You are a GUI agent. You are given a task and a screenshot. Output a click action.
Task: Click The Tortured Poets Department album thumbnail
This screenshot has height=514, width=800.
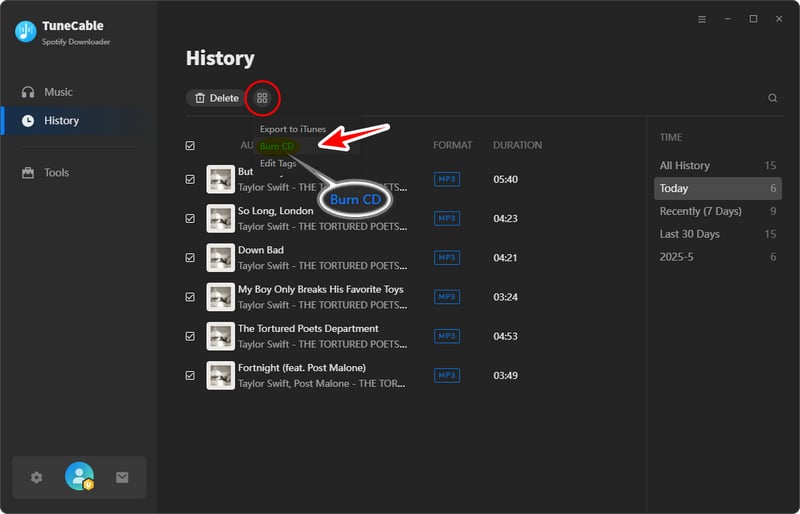click(x=220, y=336)
